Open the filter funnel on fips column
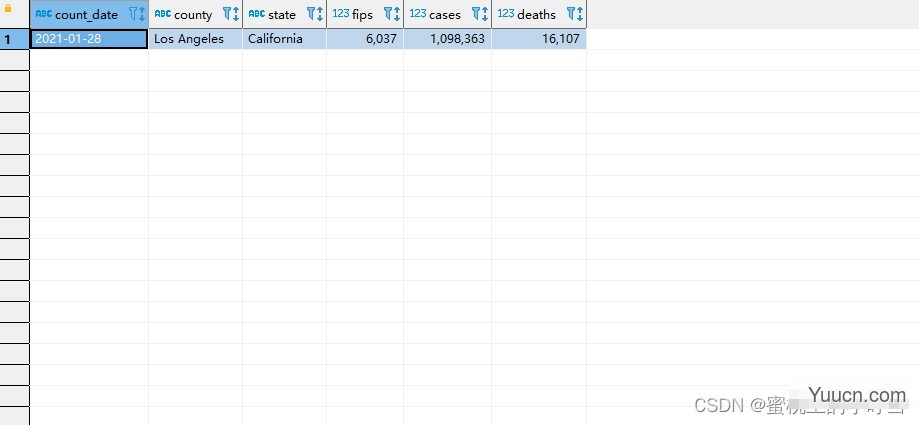919x425 pixels. (x=388, y=14)
